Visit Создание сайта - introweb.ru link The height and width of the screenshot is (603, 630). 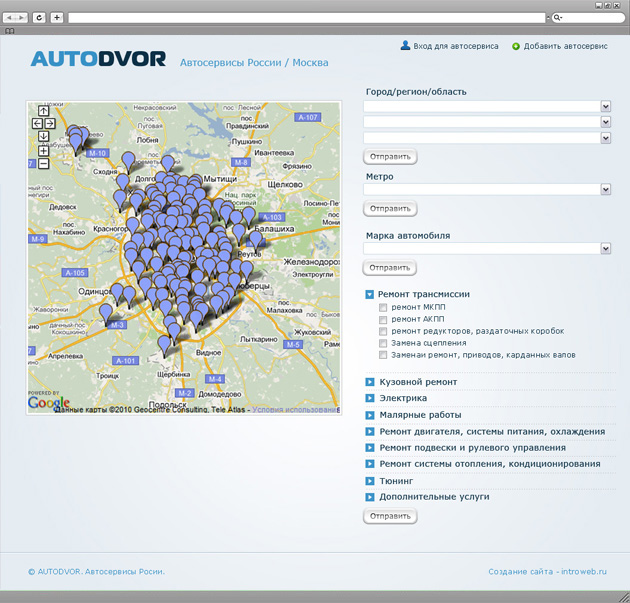[548, 572]
